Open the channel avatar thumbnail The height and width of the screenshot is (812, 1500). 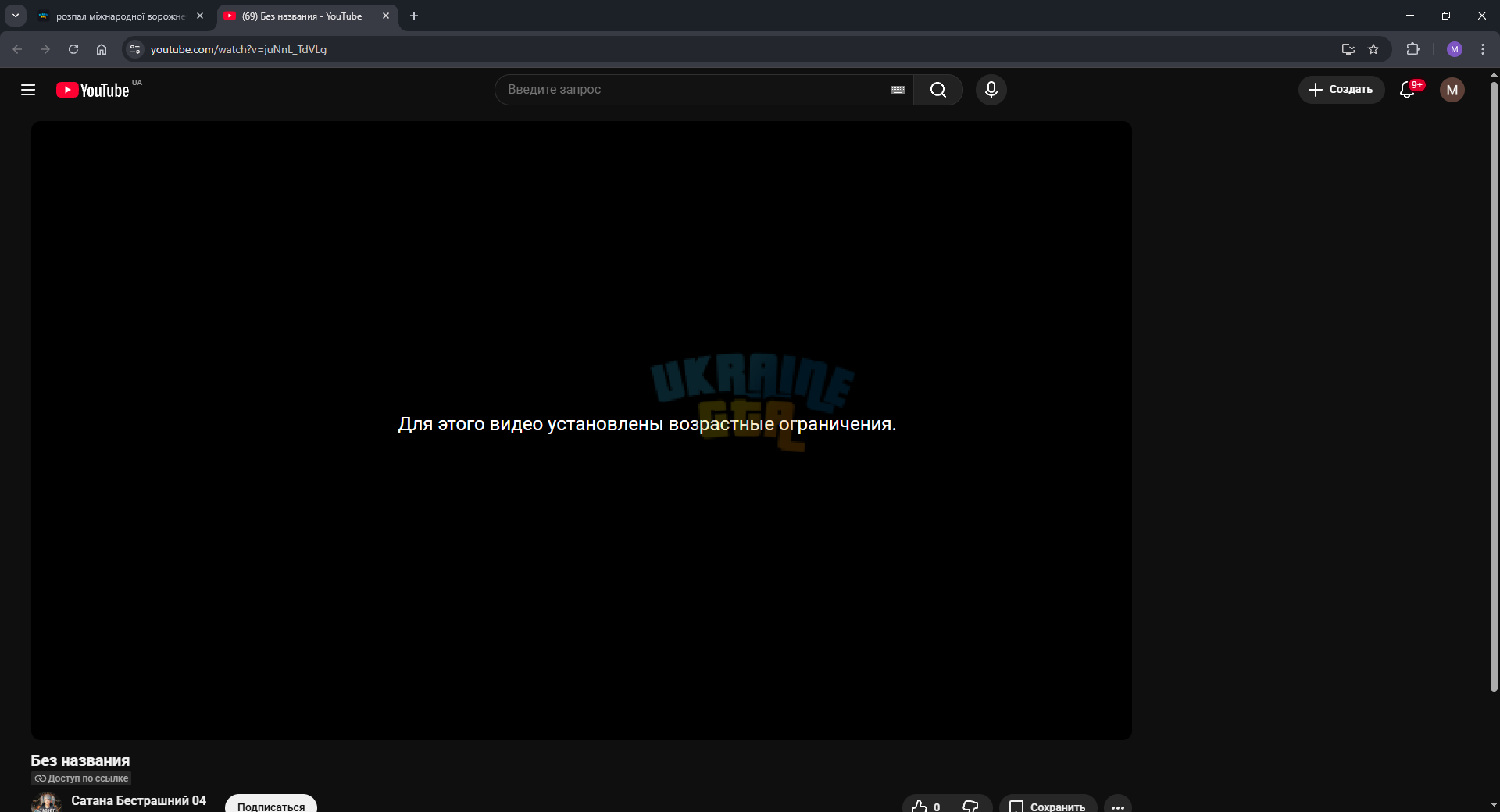[x=47, y=803]
